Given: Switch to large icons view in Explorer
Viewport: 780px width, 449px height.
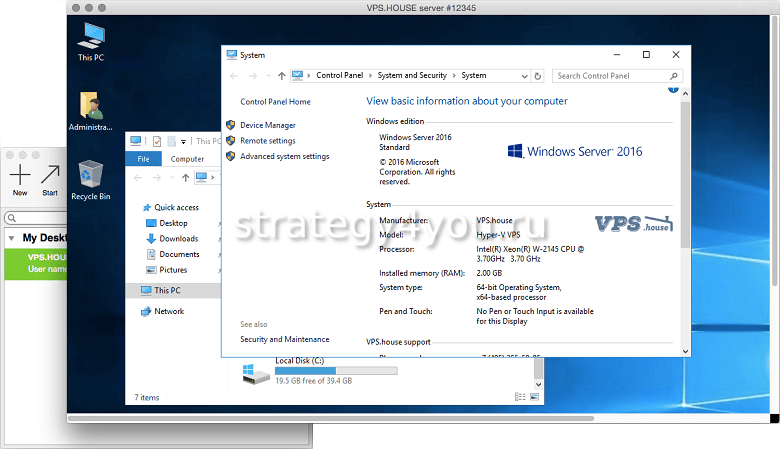Looking at the screenshot, I should click(x=534, y=397).
